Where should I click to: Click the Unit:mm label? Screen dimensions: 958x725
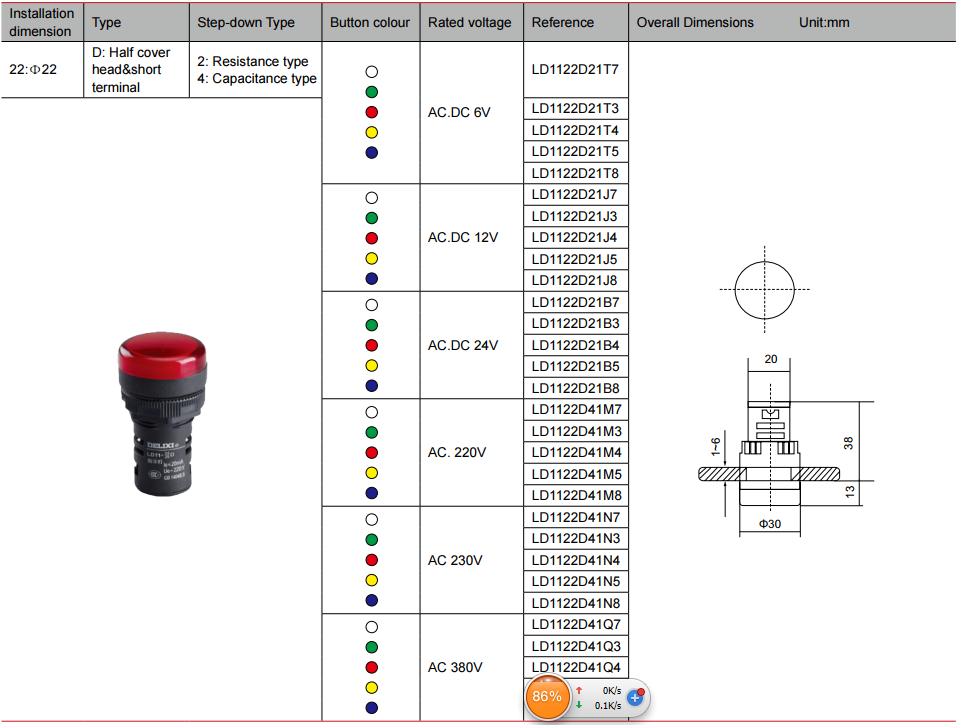tap(824, 23)
